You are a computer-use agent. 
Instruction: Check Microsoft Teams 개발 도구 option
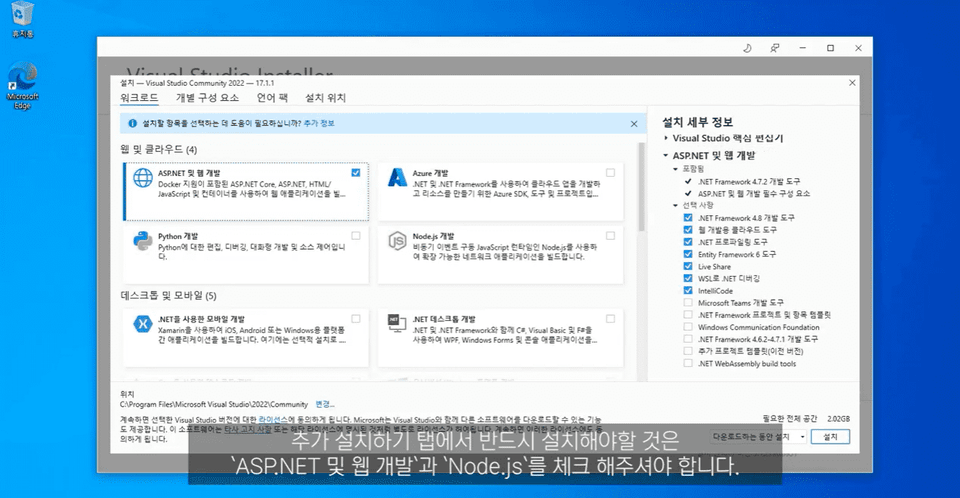[688, 303]
